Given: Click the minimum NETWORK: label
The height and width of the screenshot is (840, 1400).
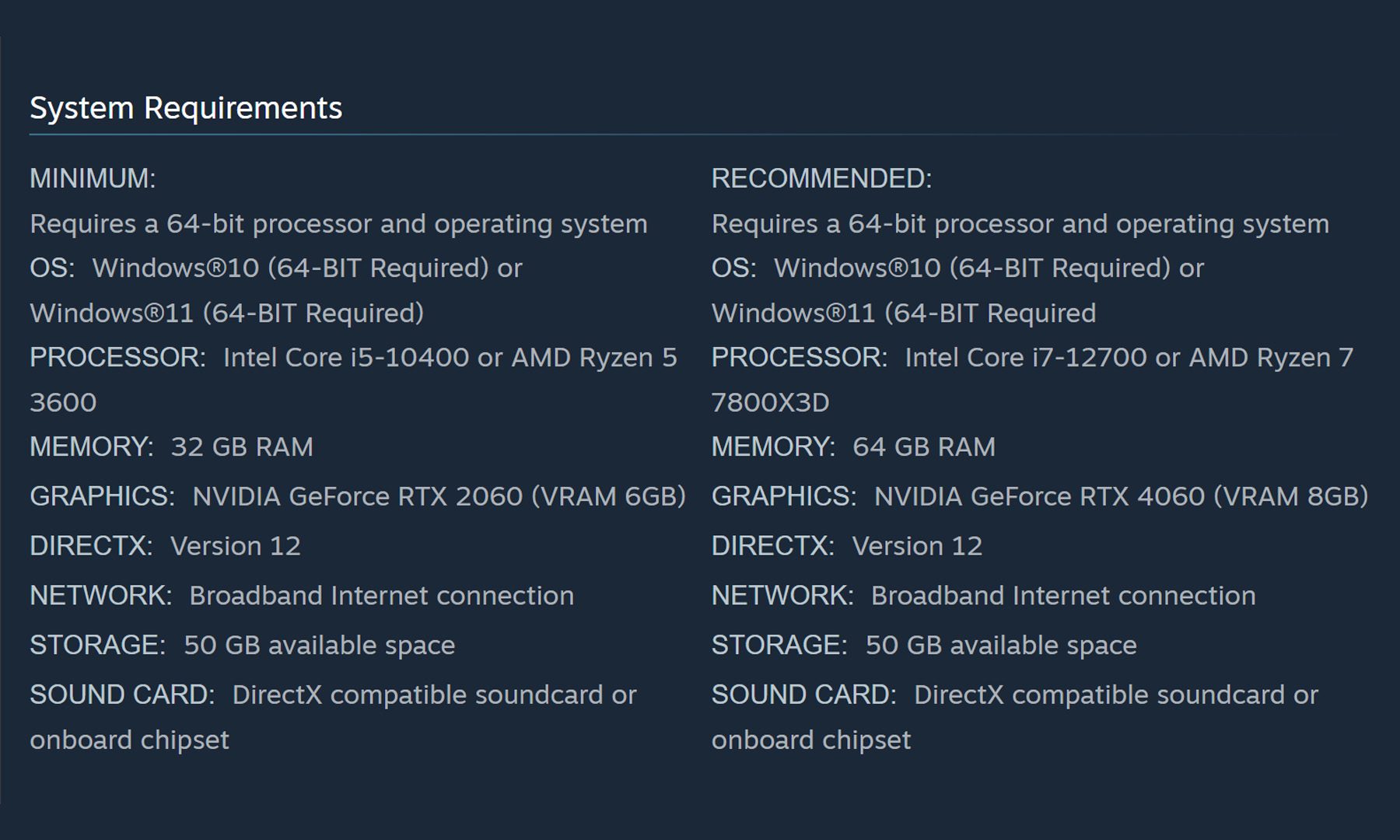Looking at the screenshot, I should pyautogui.click(x=101, y=596).
